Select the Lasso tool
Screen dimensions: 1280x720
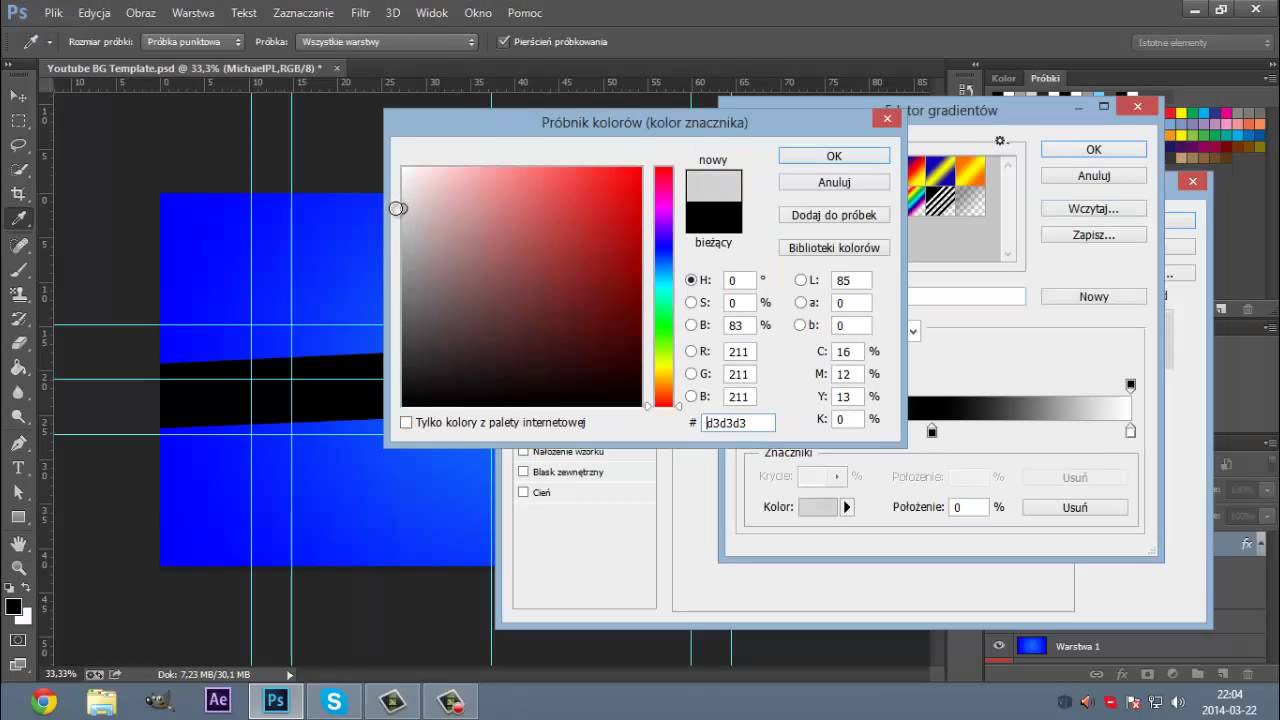pyautogui.click(x=18, y=145)
